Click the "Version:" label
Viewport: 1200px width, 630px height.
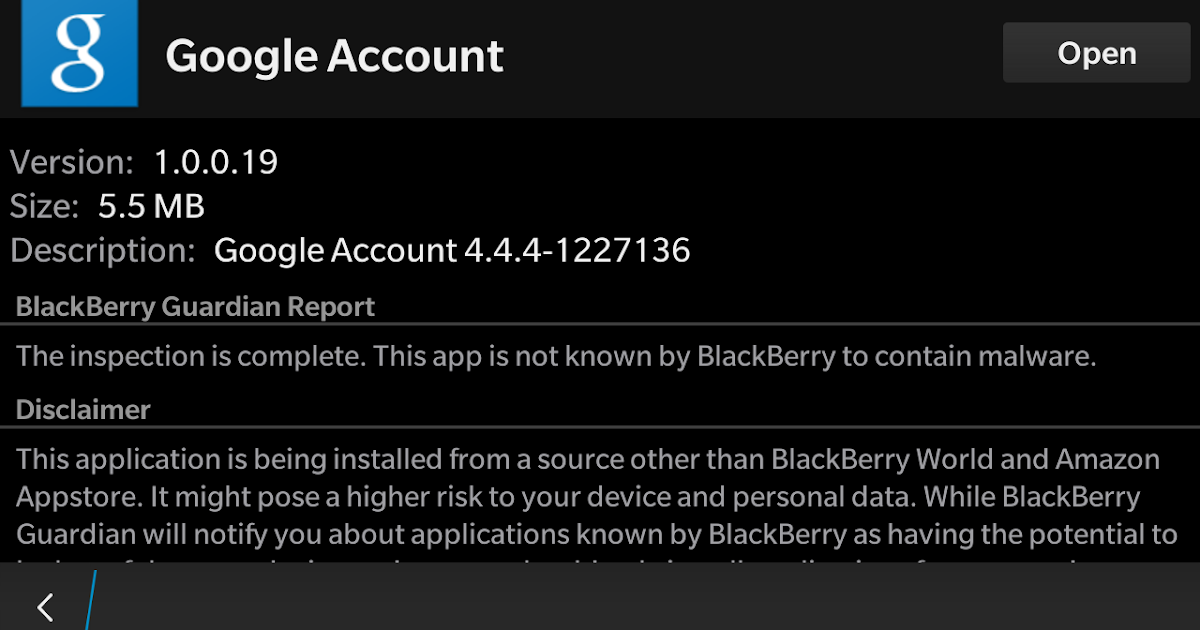click(71, 162)
